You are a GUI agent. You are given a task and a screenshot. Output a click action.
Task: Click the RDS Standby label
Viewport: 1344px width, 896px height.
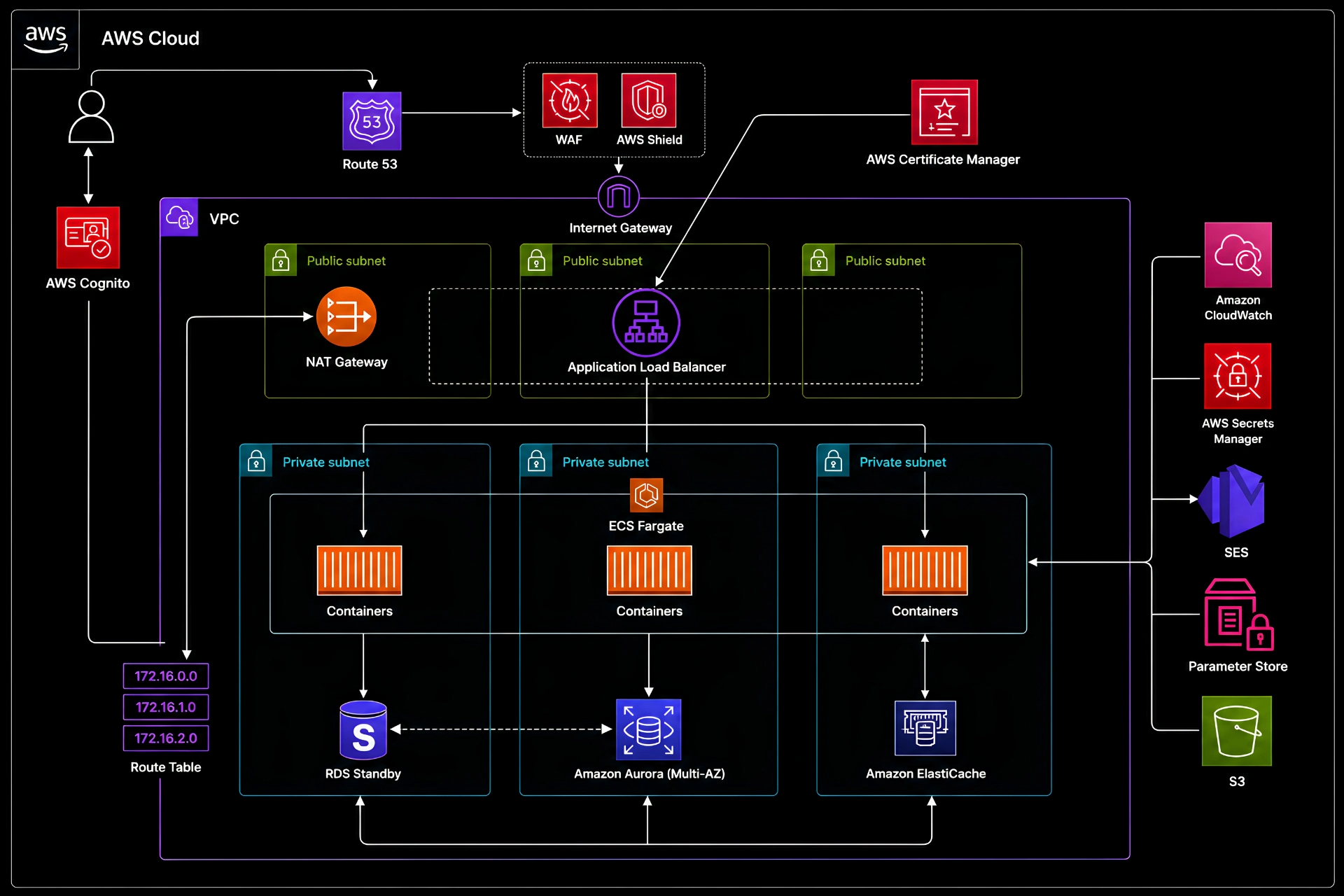(363, 773)
